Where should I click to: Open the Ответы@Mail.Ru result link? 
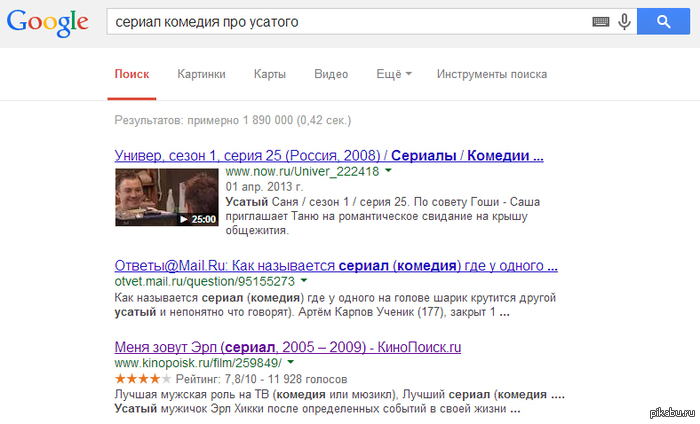tap(336, 266)
